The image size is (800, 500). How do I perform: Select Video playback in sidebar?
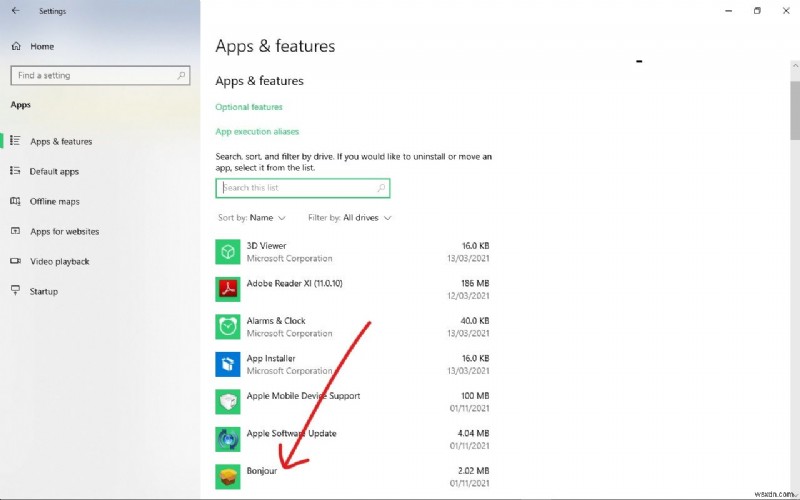(x=59, y=262)
